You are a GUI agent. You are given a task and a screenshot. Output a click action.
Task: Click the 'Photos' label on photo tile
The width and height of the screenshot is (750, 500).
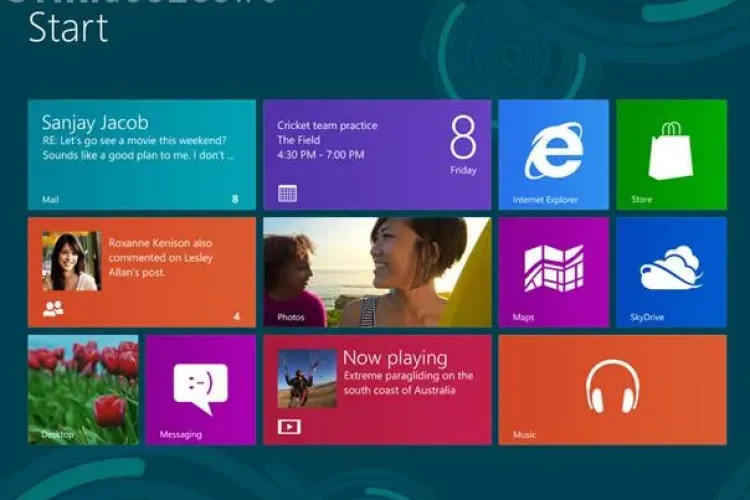point(291,317)
